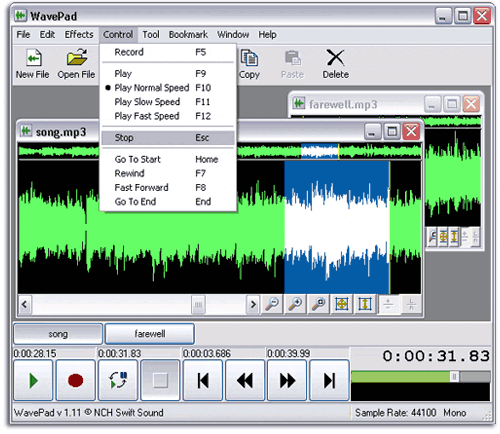This screenshot has width=500, height=434.
Task: Select Play Normal Speed radio option
Action: tap(168, 88)
